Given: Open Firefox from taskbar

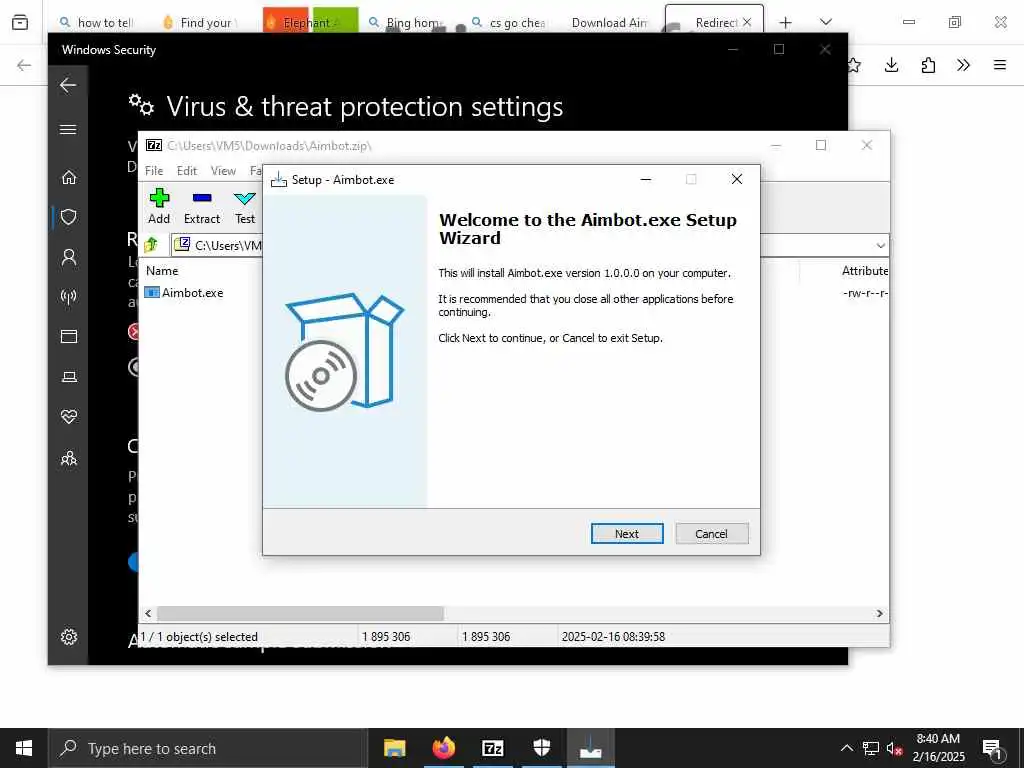Looking at the screenshot, I should point(443,748).
